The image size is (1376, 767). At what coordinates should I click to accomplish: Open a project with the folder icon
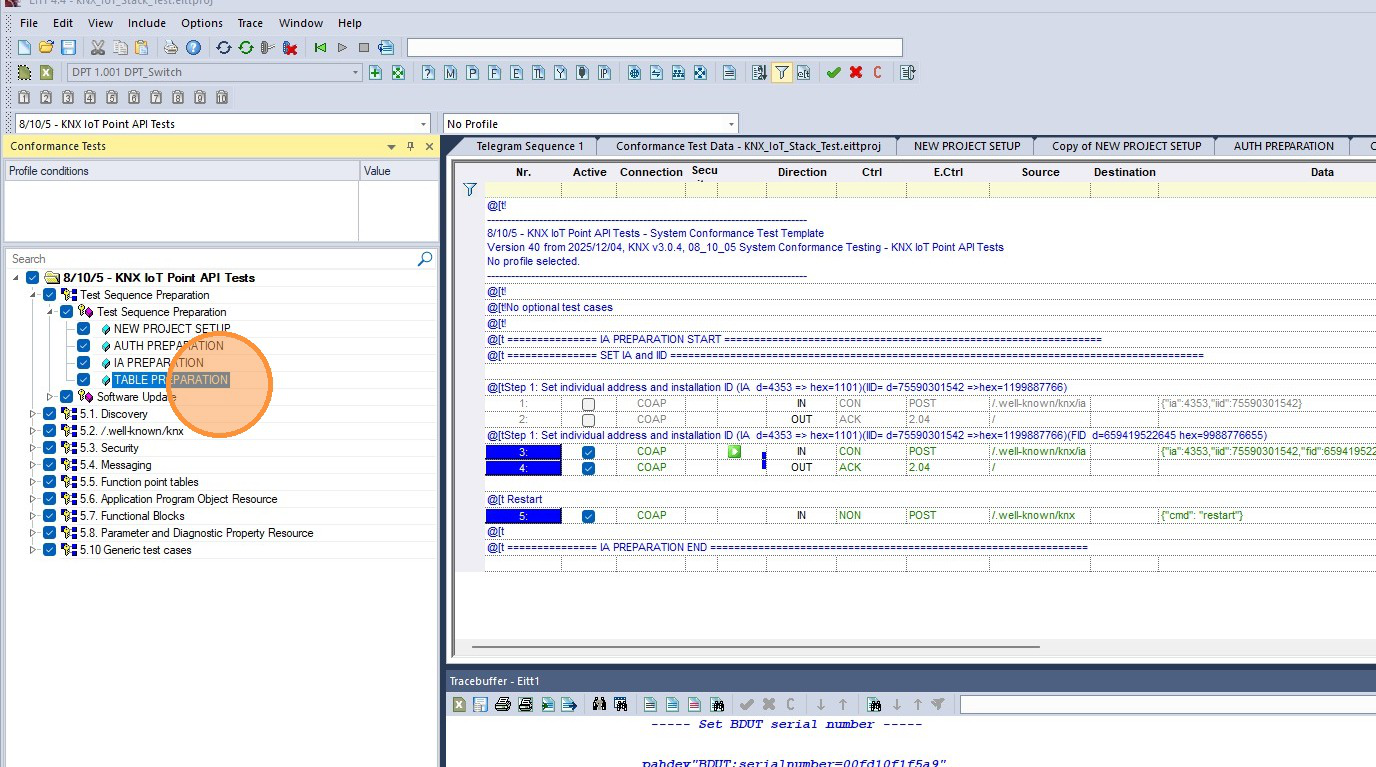click(46, 47)
